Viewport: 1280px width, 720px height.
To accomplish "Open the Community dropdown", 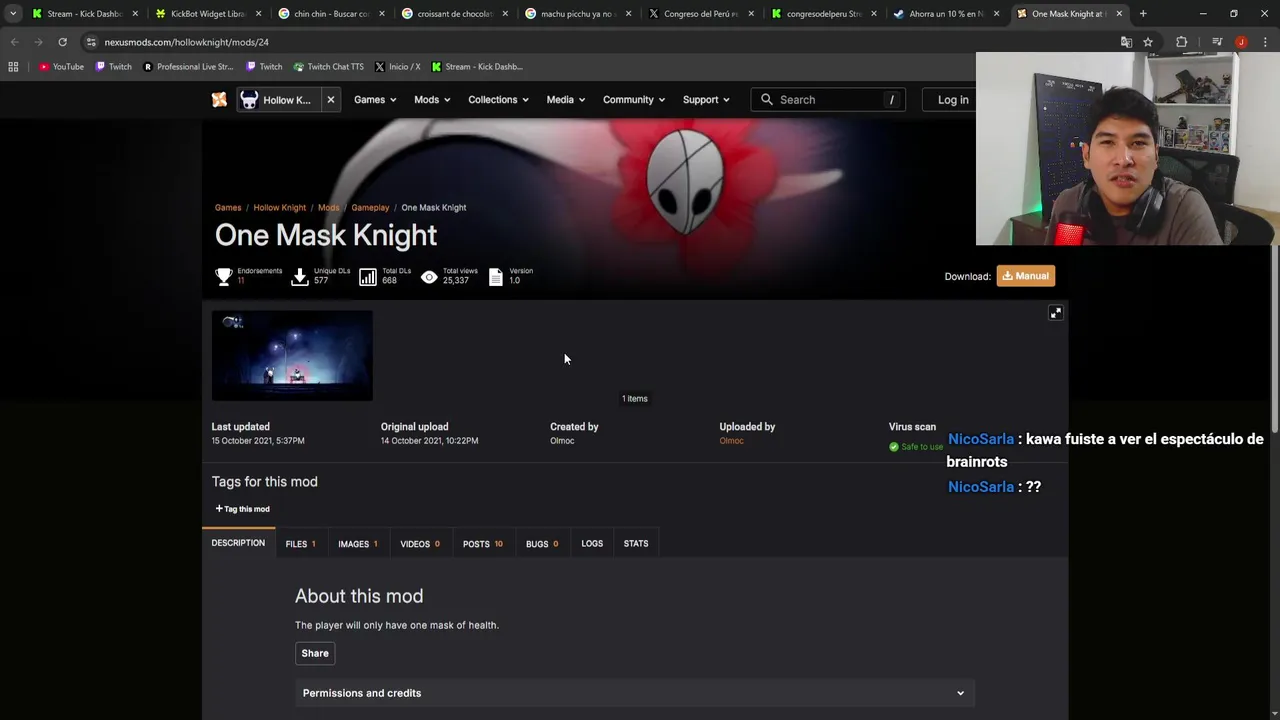I will [x=634, y=100].
